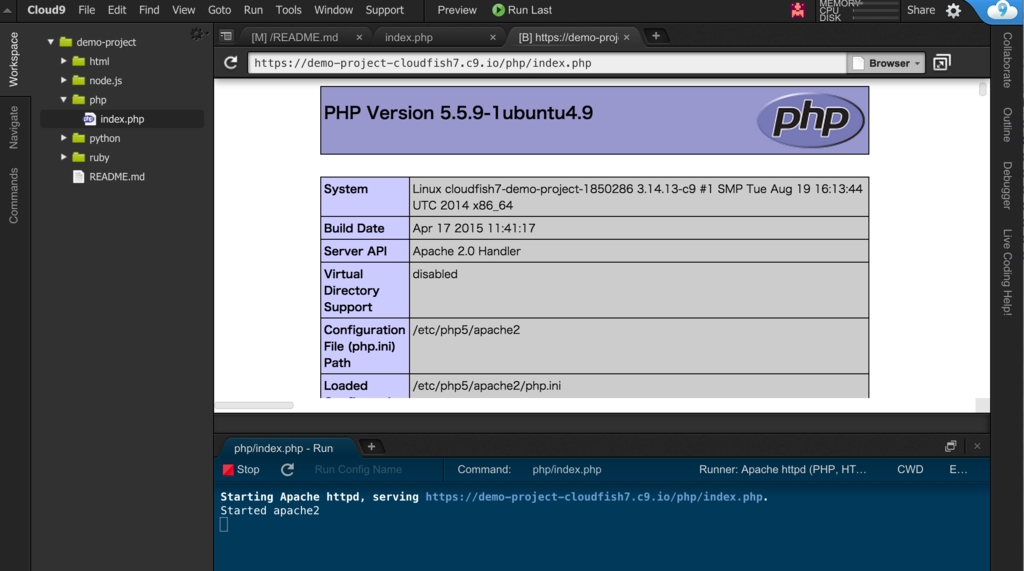Select index.php in the file tree
Screen dimensions: 1024x571
[x=122, y=119]
